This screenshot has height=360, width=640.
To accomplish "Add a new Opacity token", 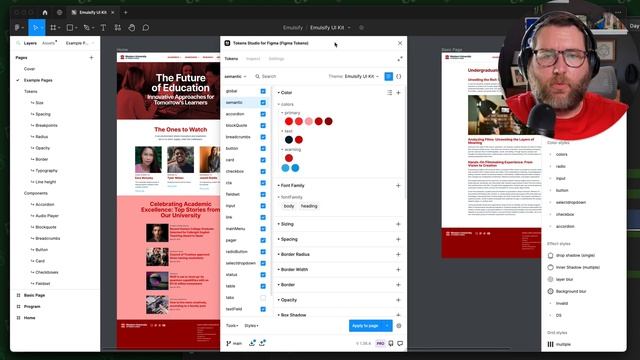I will pos(398,300).
